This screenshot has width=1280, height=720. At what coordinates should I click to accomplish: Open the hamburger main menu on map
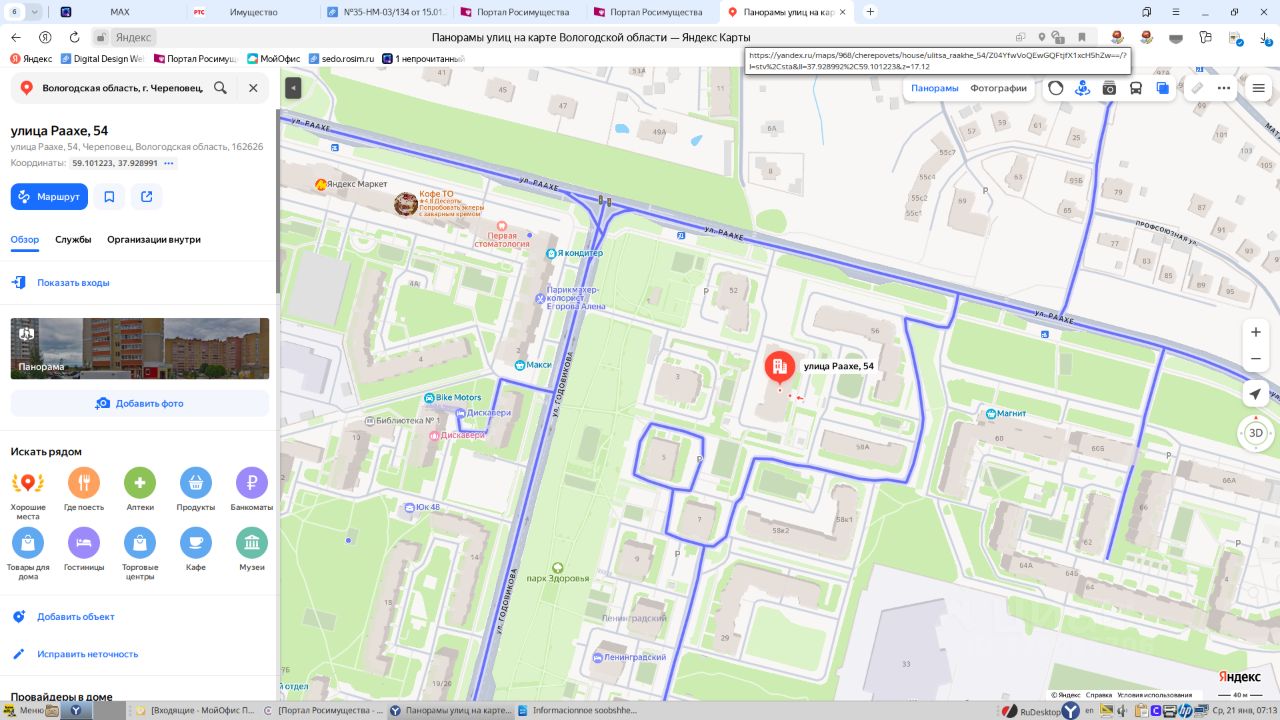[1259, 88]
